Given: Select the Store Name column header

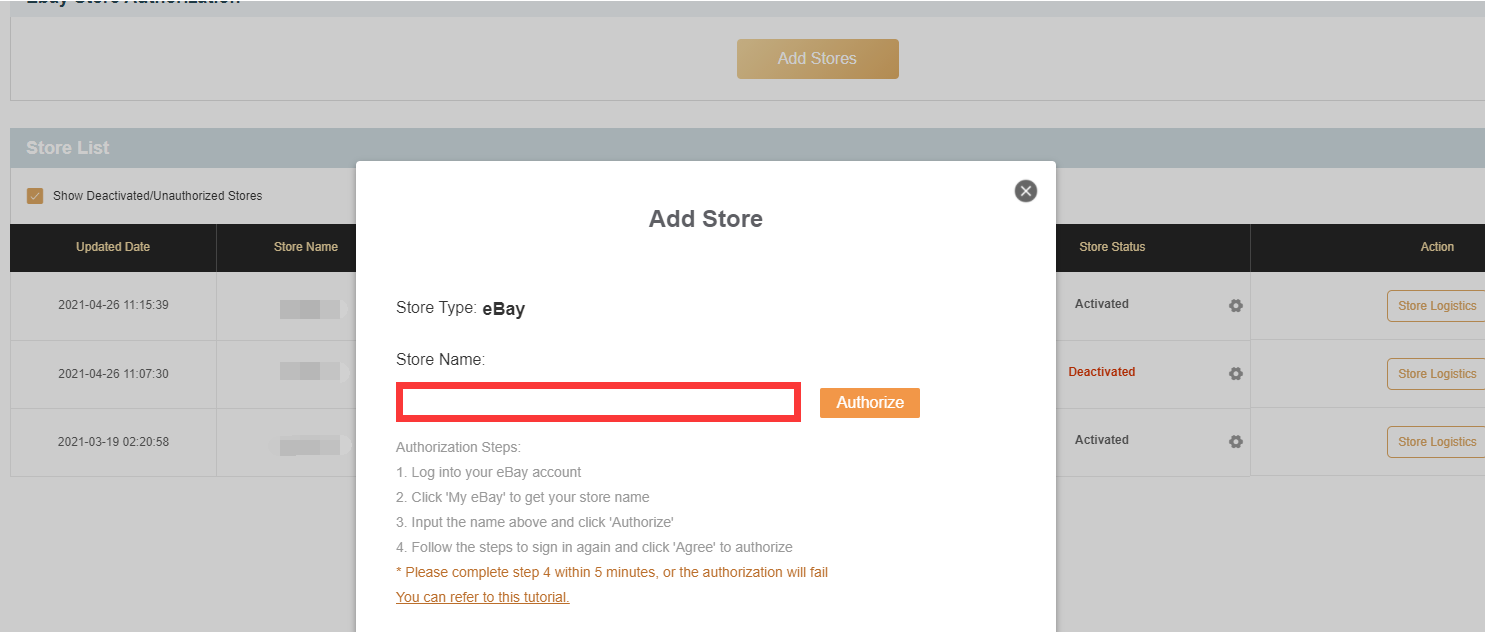Looking at the screenshot, I should pos(305,247).
